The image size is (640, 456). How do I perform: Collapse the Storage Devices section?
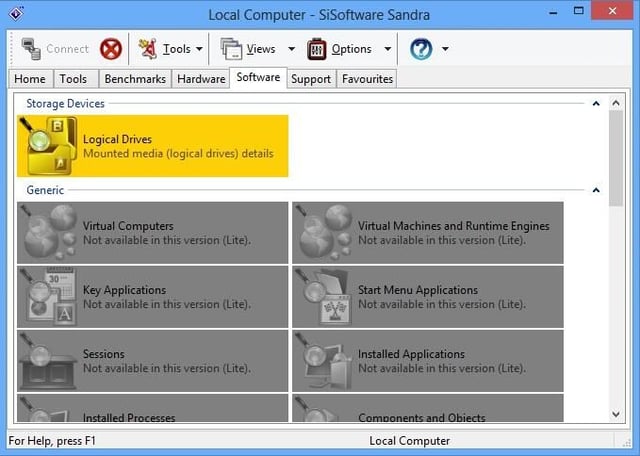coord(596,103)
